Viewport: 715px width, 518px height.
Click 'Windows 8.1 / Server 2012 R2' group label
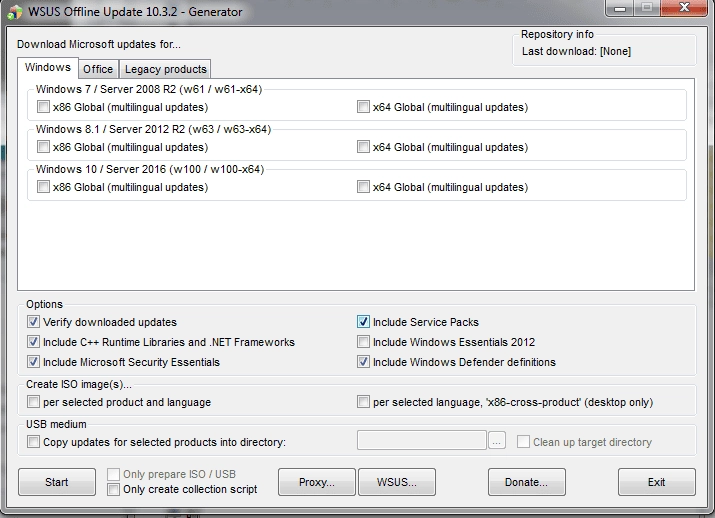154,129
